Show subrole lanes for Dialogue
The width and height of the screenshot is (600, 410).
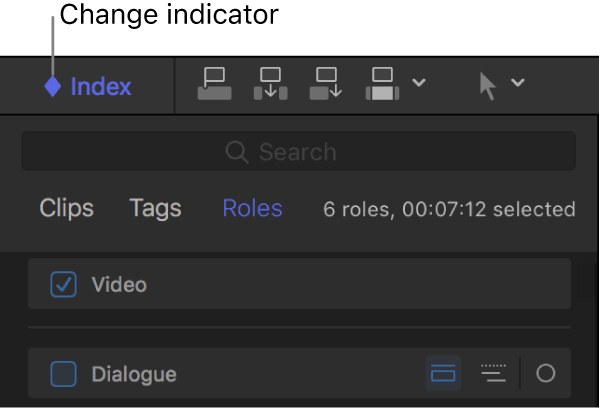pyautogui.click(x=493, y=374)
